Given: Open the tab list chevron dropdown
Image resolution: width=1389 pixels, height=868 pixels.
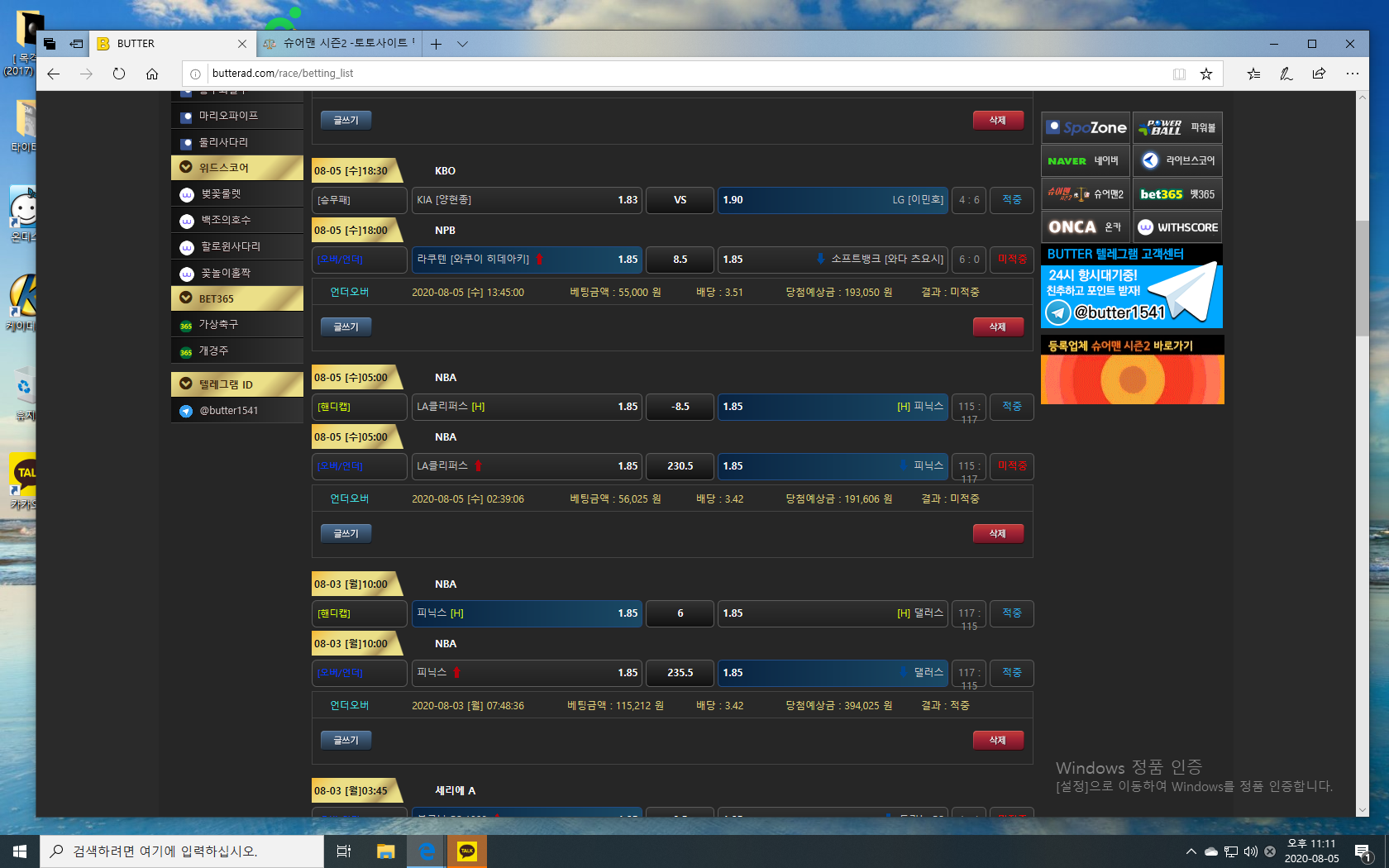Looking at the screenshot, I should click(462, 44).
